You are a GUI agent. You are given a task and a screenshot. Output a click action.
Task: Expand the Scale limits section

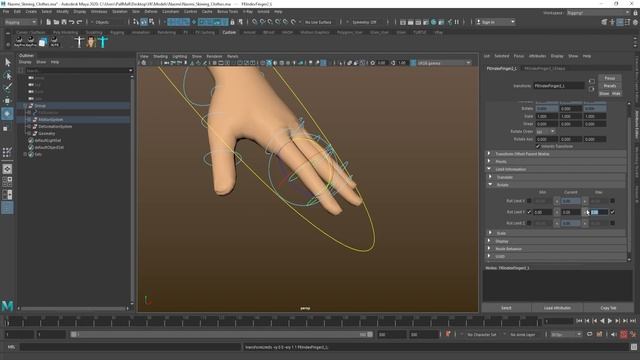point(557,233)
